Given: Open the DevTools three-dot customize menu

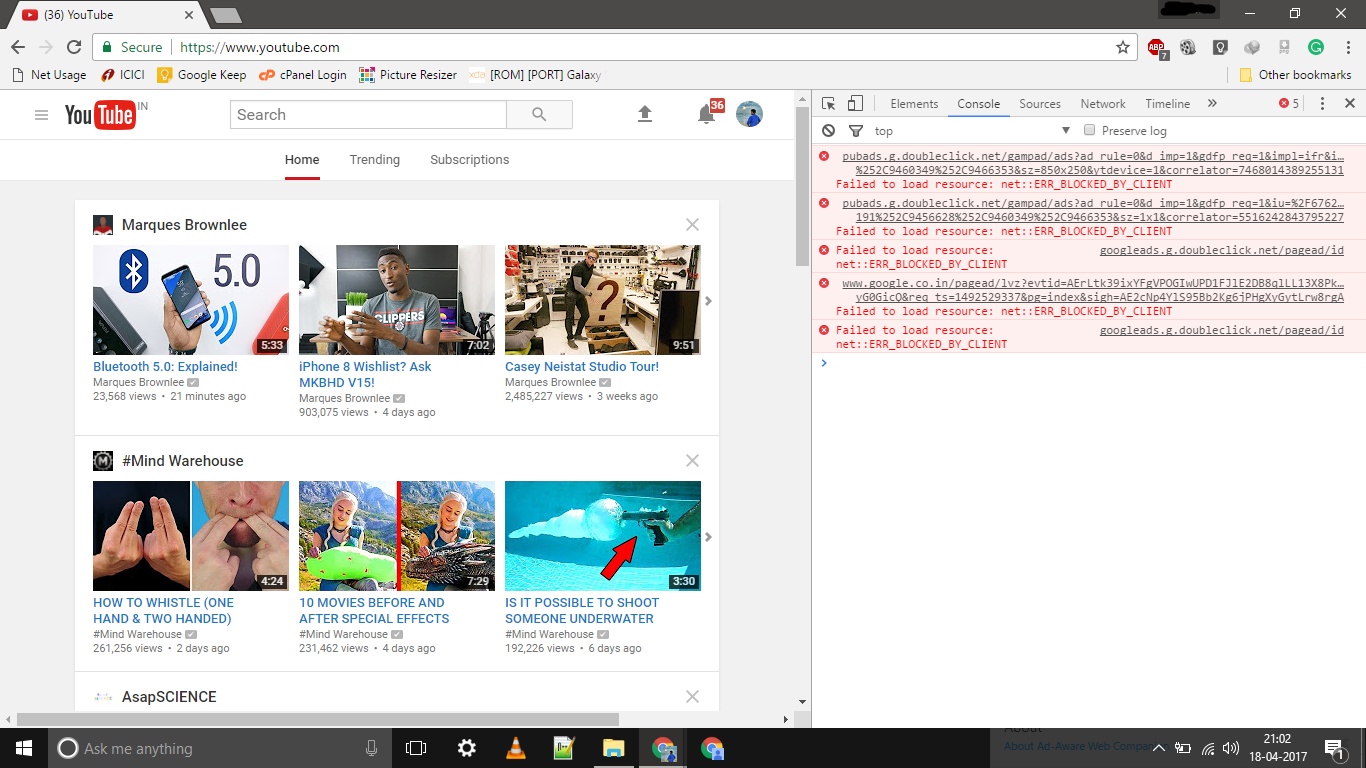Looking at the screenshot, I should (x=1322, y=104).
